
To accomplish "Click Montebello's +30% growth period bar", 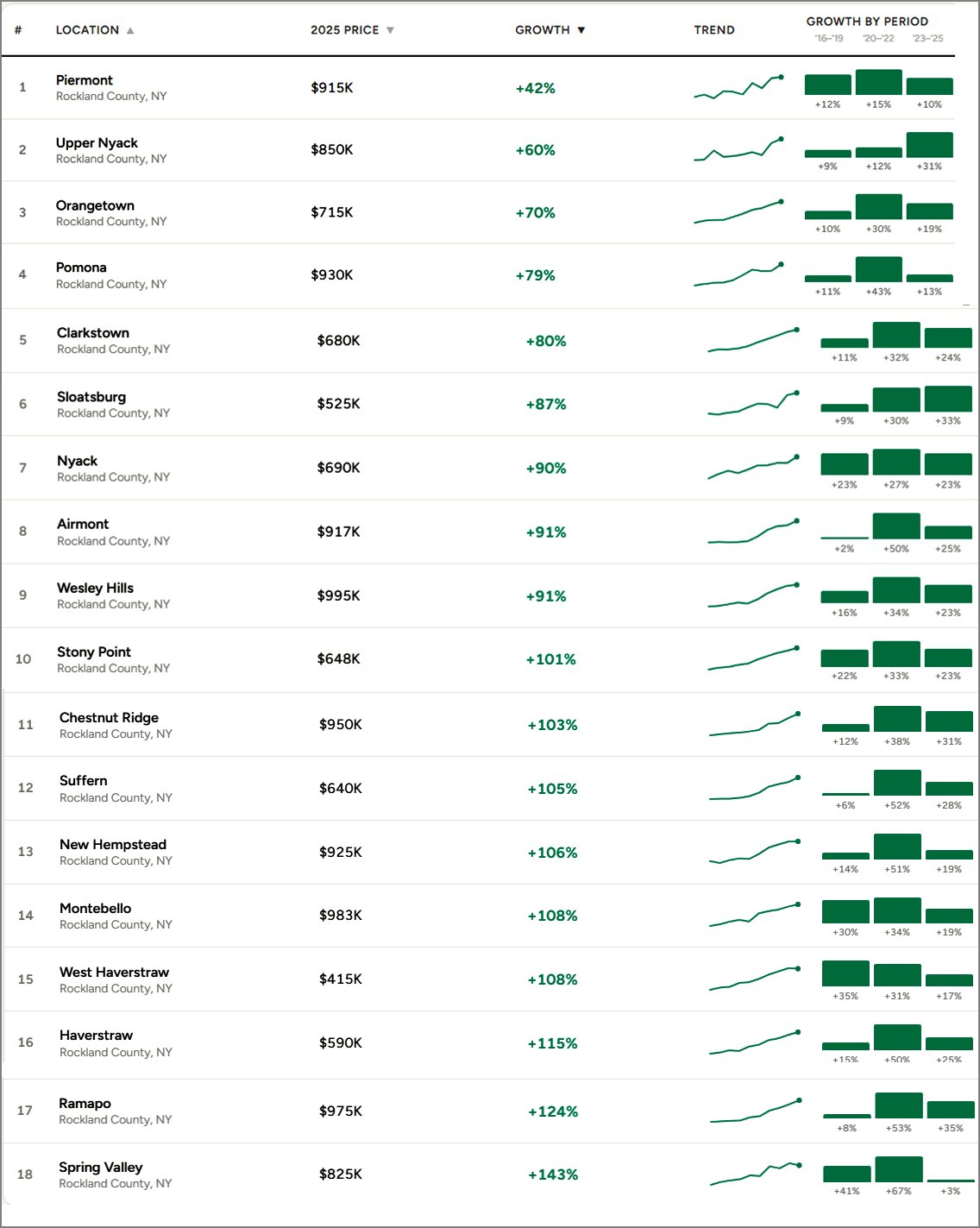I will click(x=845, y=911).
